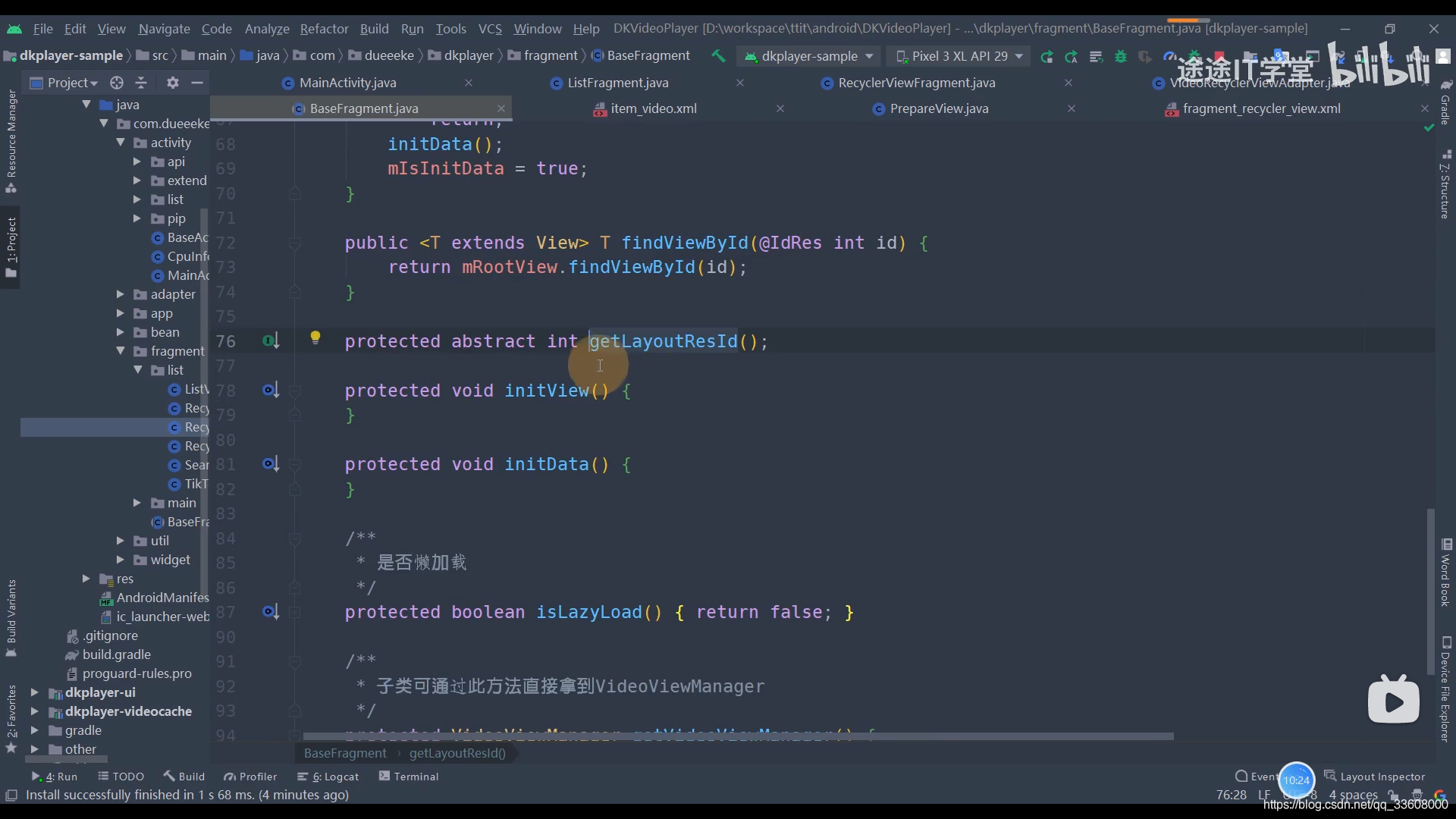The image size is (1456, 819).
Task: Open the Build tool window
Action: [184, 777]
